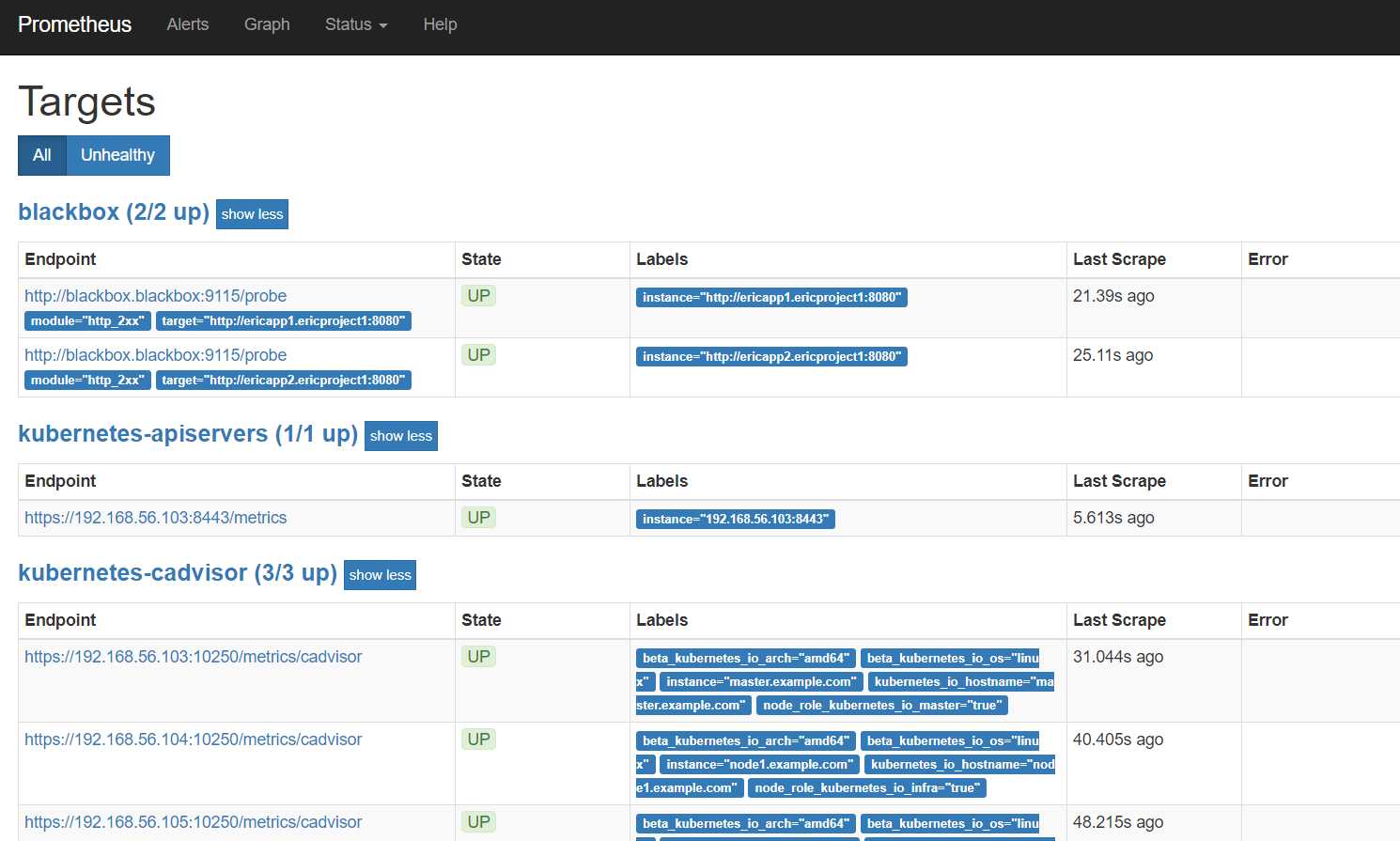Click the 31.044s ago last scrape value

pyautogui.click(x=1118, y=657)
